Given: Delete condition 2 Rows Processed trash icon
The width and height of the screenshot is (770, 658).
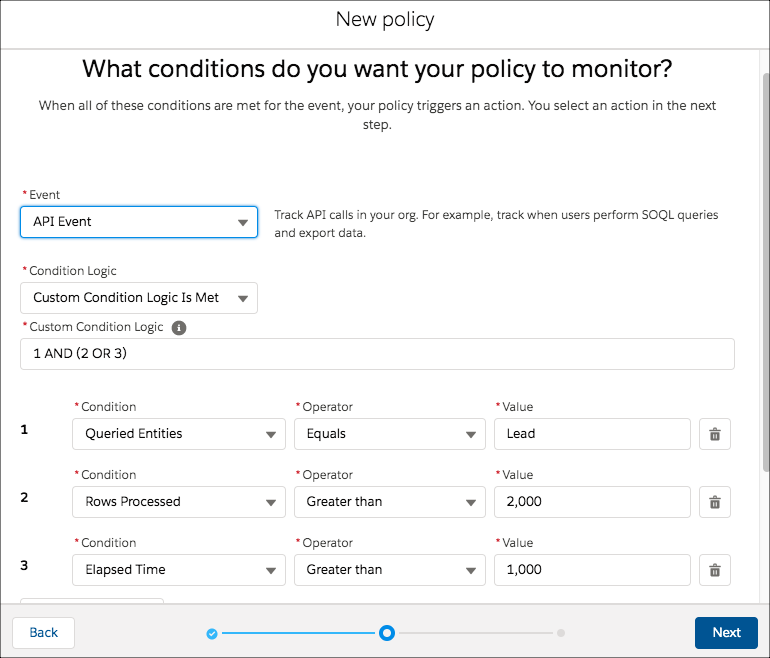Looking at the screenshot, I should pyautogui.click(x=715, y=502).
